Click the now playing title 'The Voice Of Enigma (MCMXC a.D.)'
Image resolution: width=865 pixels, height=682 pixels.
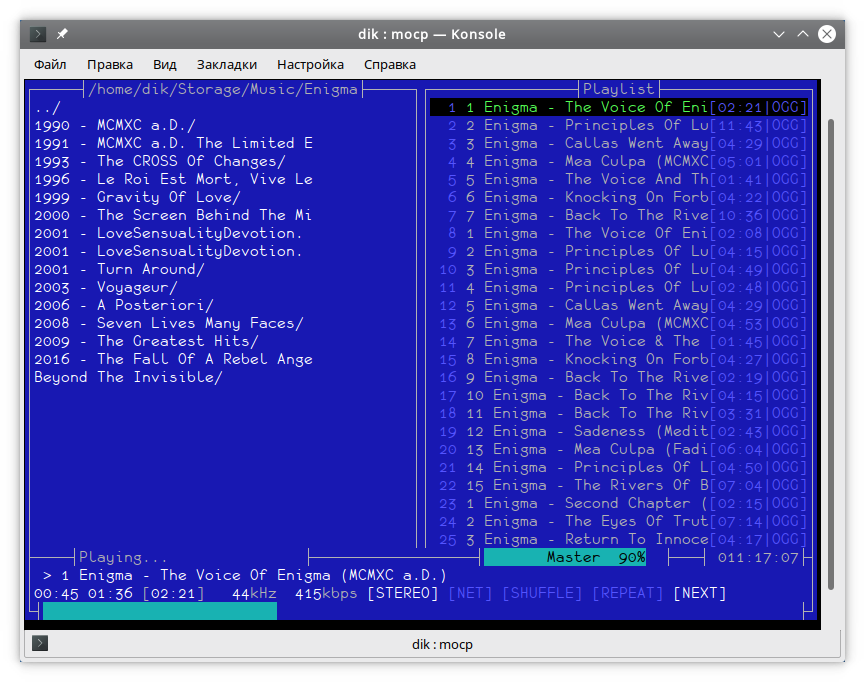coord(303,576)
